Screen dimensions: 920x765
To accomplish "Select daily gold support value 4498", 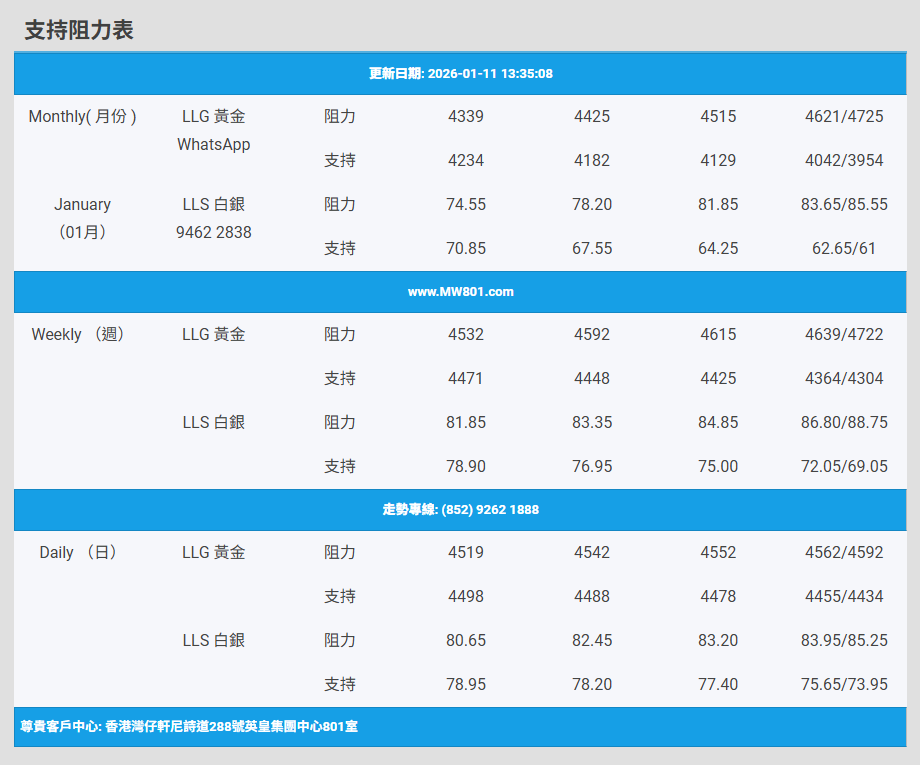I will pos(465,596).
